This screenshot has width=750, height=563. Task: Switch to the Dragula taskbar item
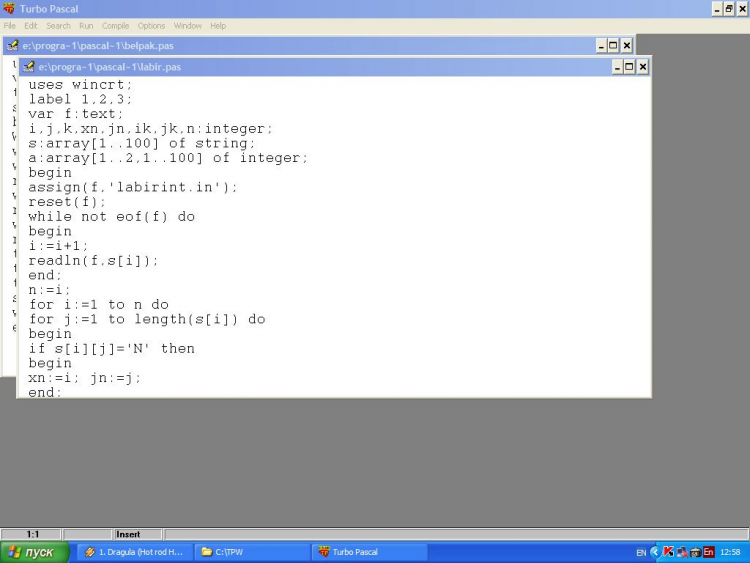tap(133, 552)
